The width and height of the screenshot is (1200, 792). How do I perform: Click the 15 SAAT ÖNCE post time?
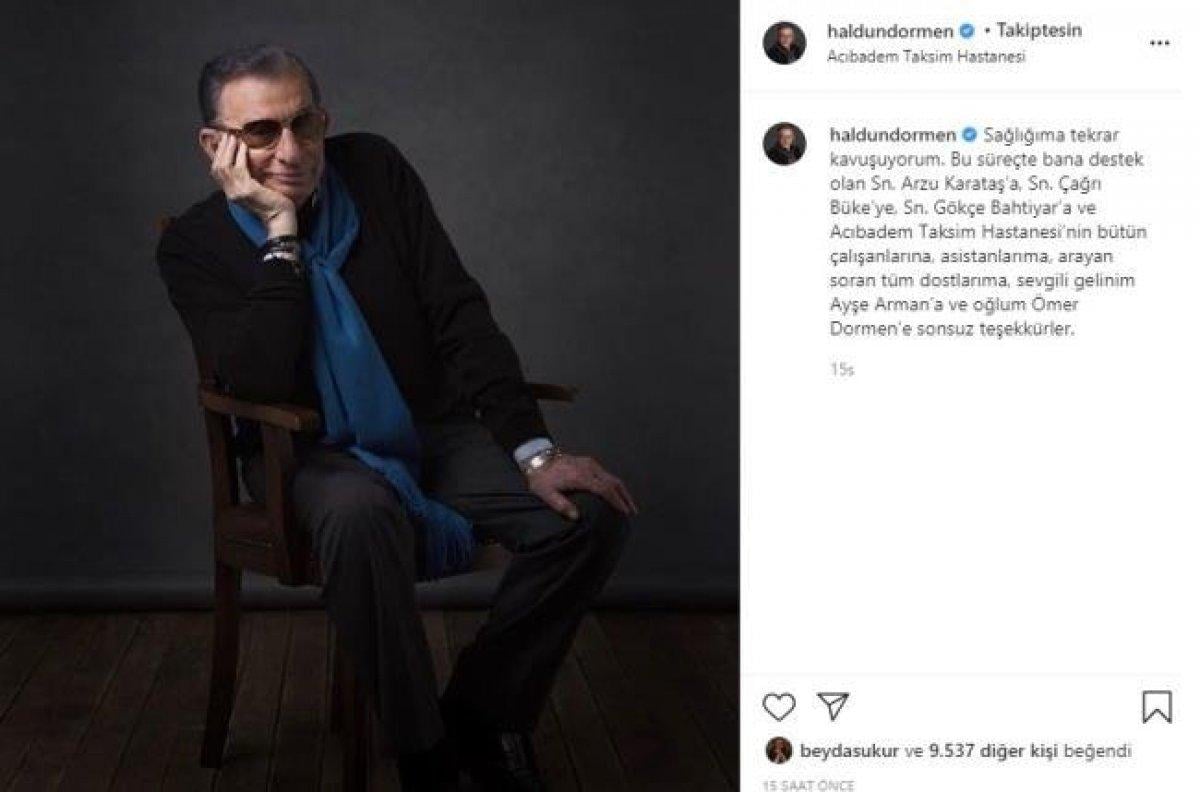801,786
